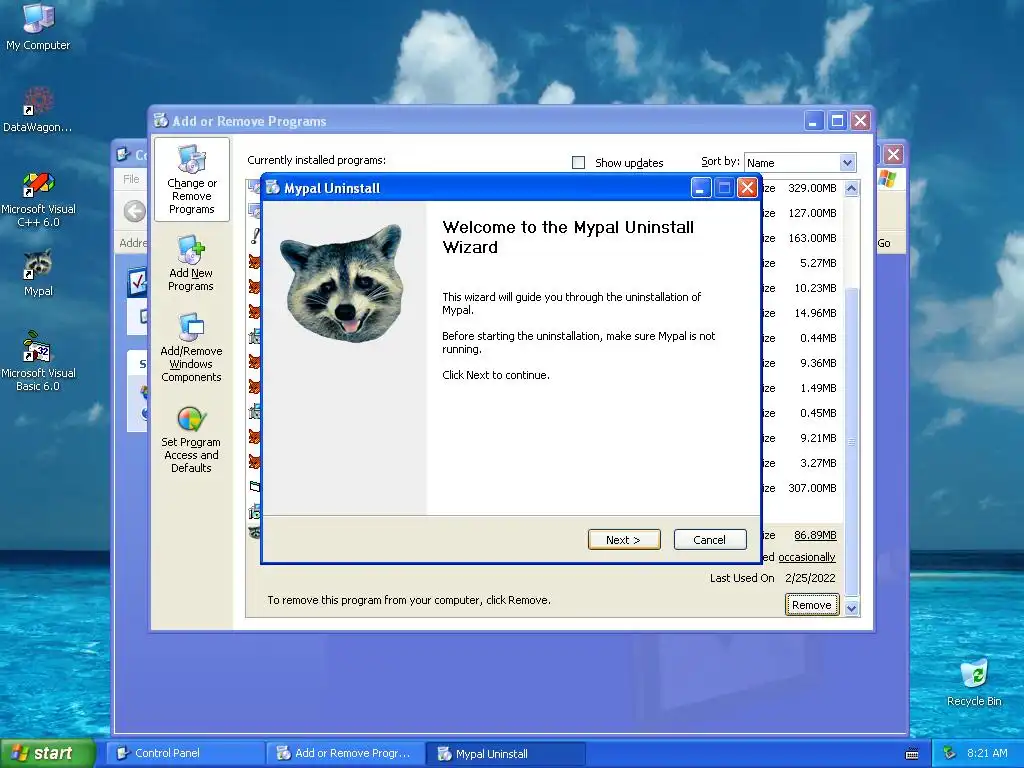Close the Add or Remove Programs window
The height and width of the screenshot is (768, 1024).
861,121
